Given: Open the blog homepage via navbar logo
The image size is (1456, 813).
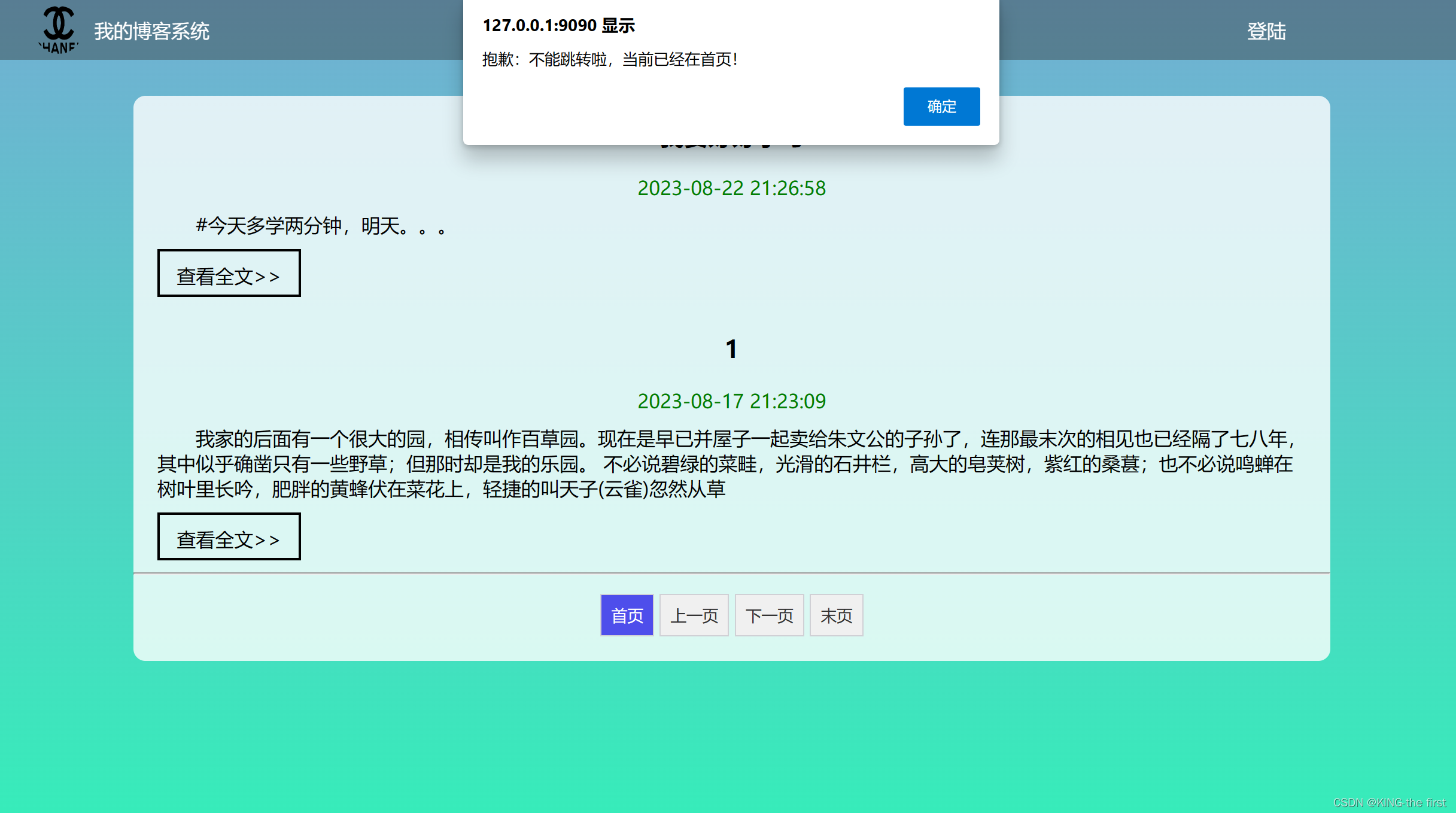Looking at the screenshot, I should point(59,29).
